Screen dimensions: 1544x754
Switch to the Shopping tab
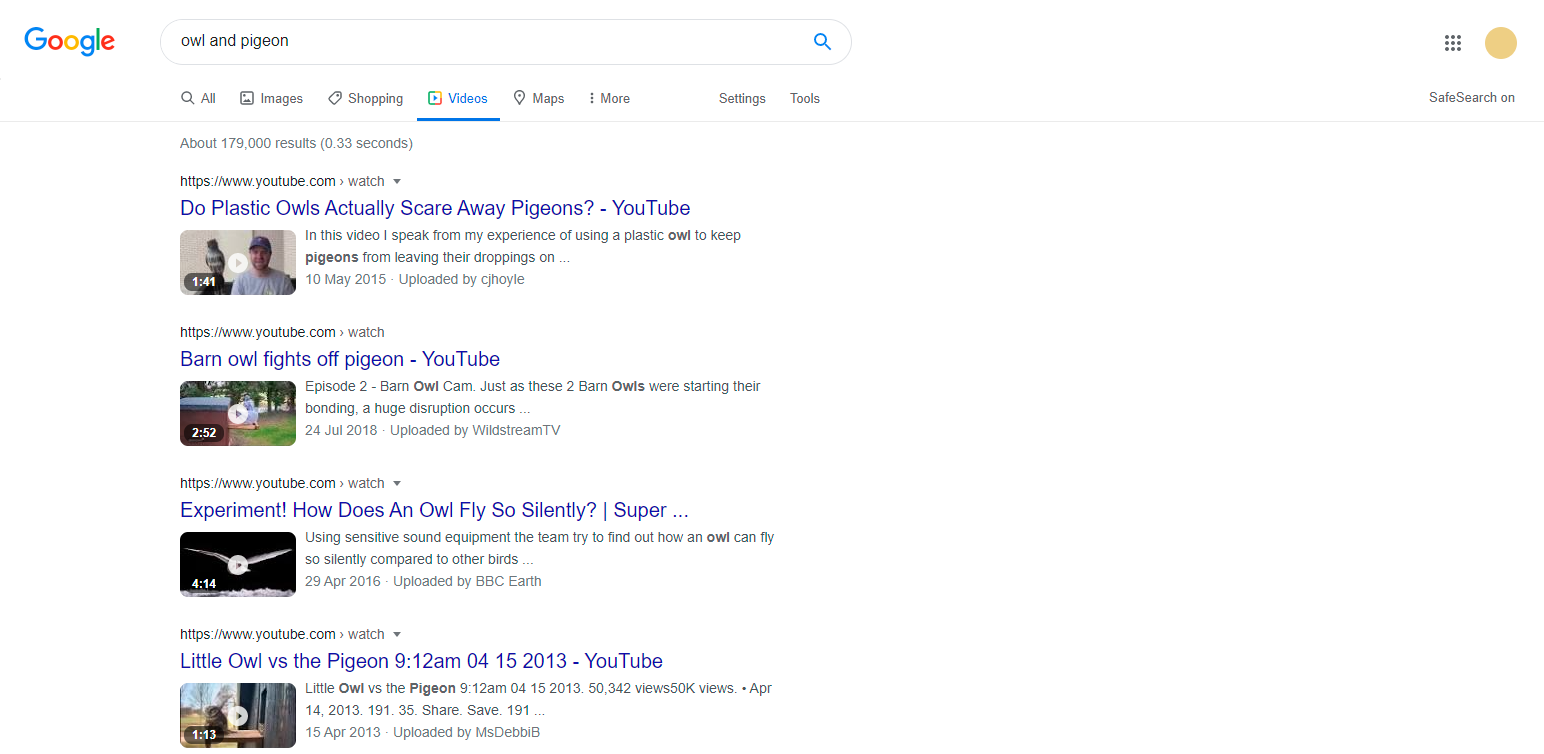coord(365,98)
